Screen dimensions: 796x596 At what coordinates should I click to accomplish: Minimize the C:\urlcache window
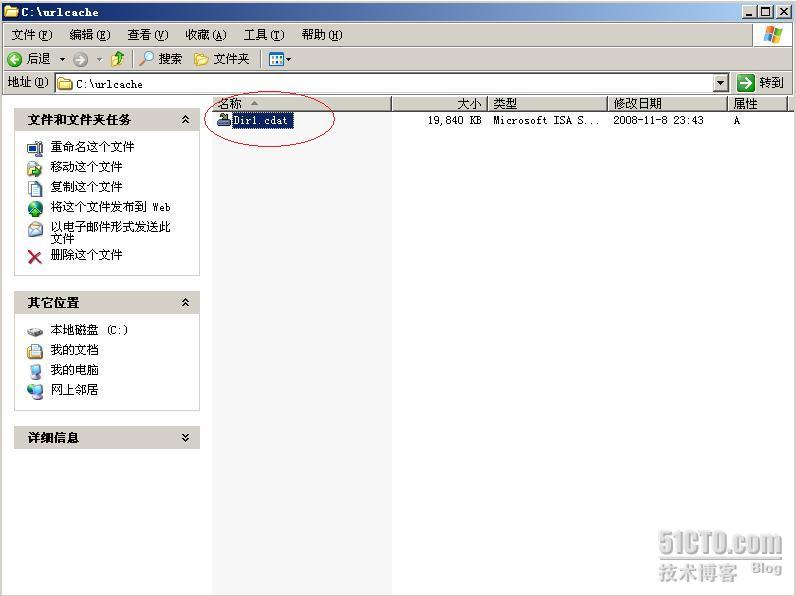click(x=749, y=12)
